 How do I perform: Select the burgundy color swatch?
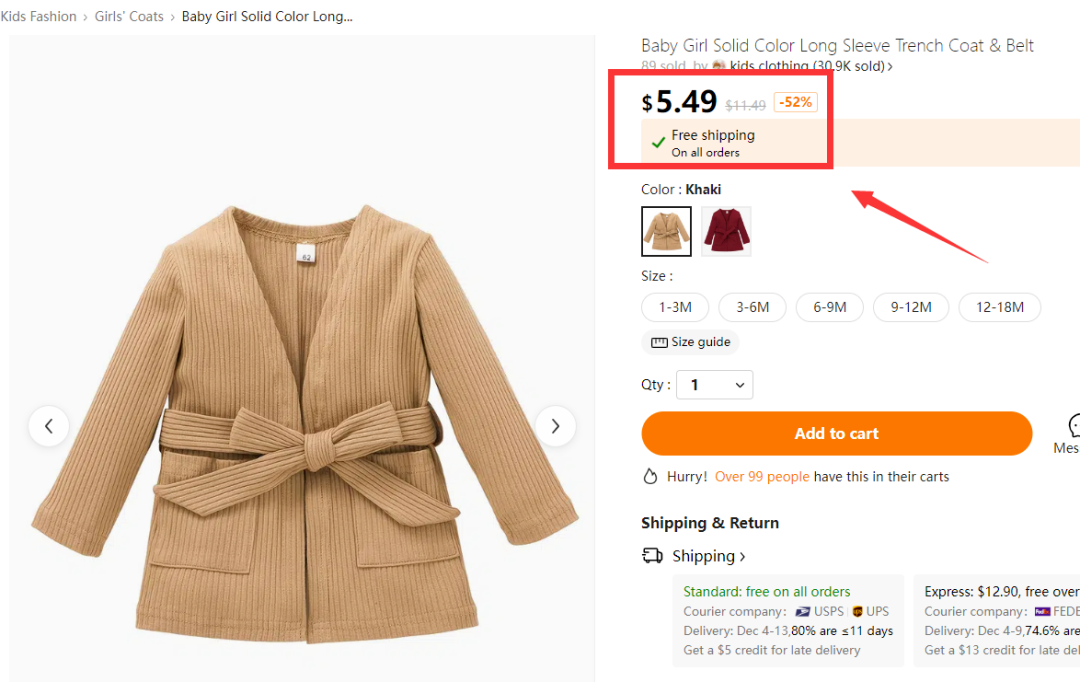726,231
